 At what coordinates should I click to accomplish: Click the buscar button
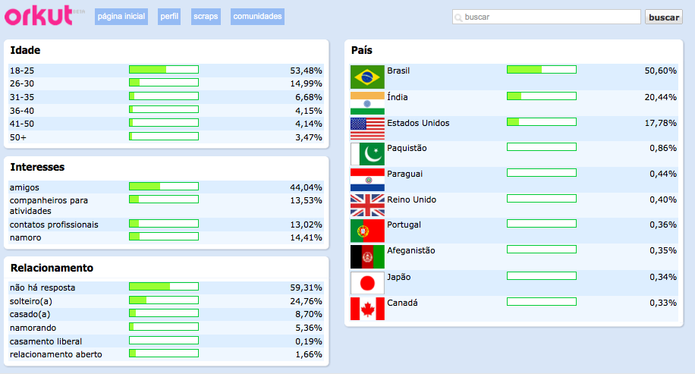pyautogui.click(x=664, y=17)
